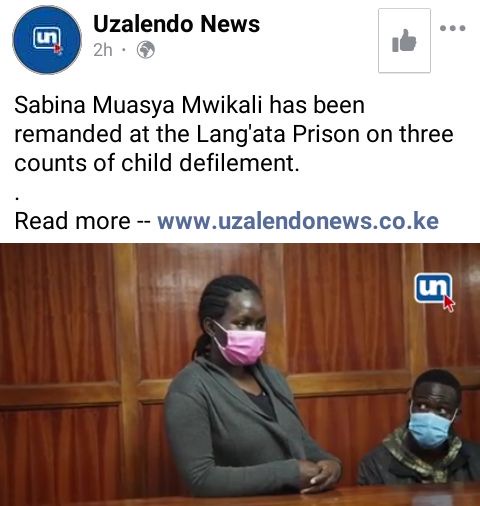Open the three-dot post options menu
The image size is (480, 506).
click(452, 28)
